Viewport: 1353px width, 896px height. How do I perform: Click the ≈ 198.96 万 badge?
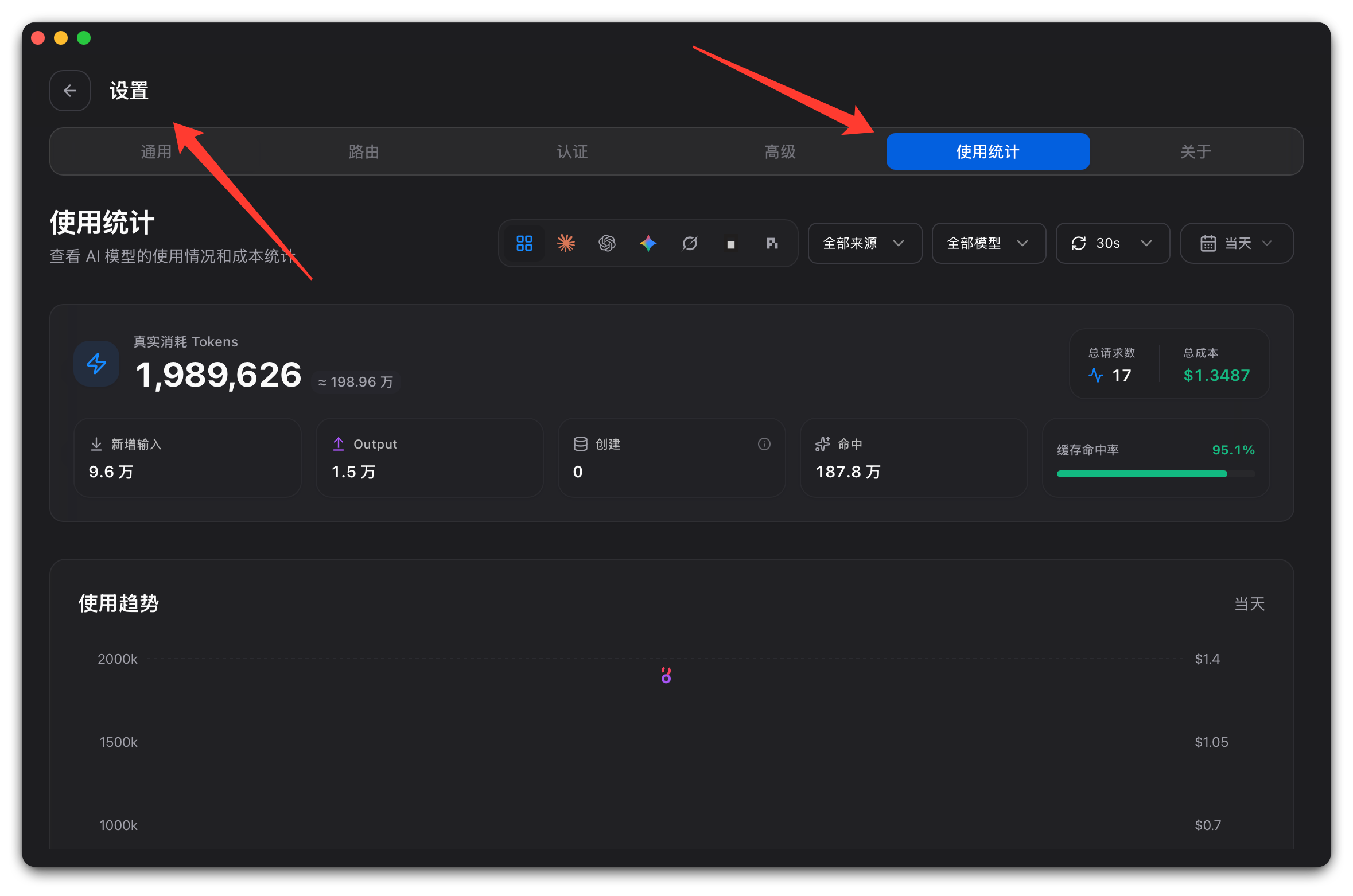[356, 382]
